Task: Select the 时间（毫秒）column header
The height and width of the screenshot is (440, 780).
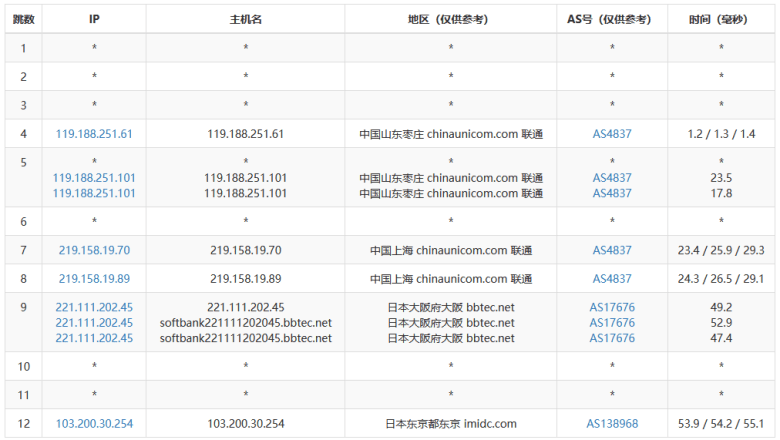Action: pyautogui.click(x=721, y=19)
